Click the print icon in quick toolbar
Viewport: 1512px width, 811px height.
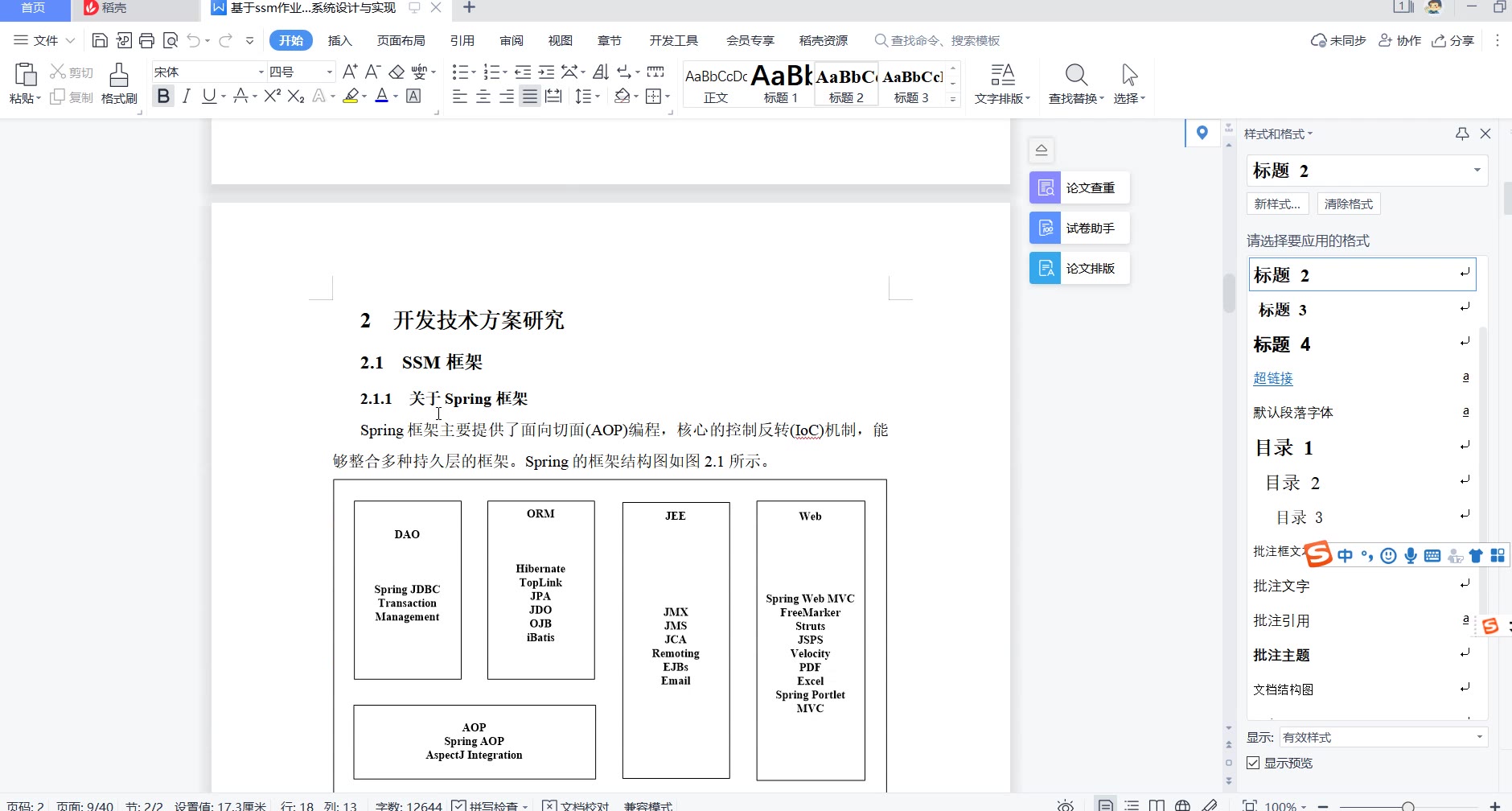(146, 40)
